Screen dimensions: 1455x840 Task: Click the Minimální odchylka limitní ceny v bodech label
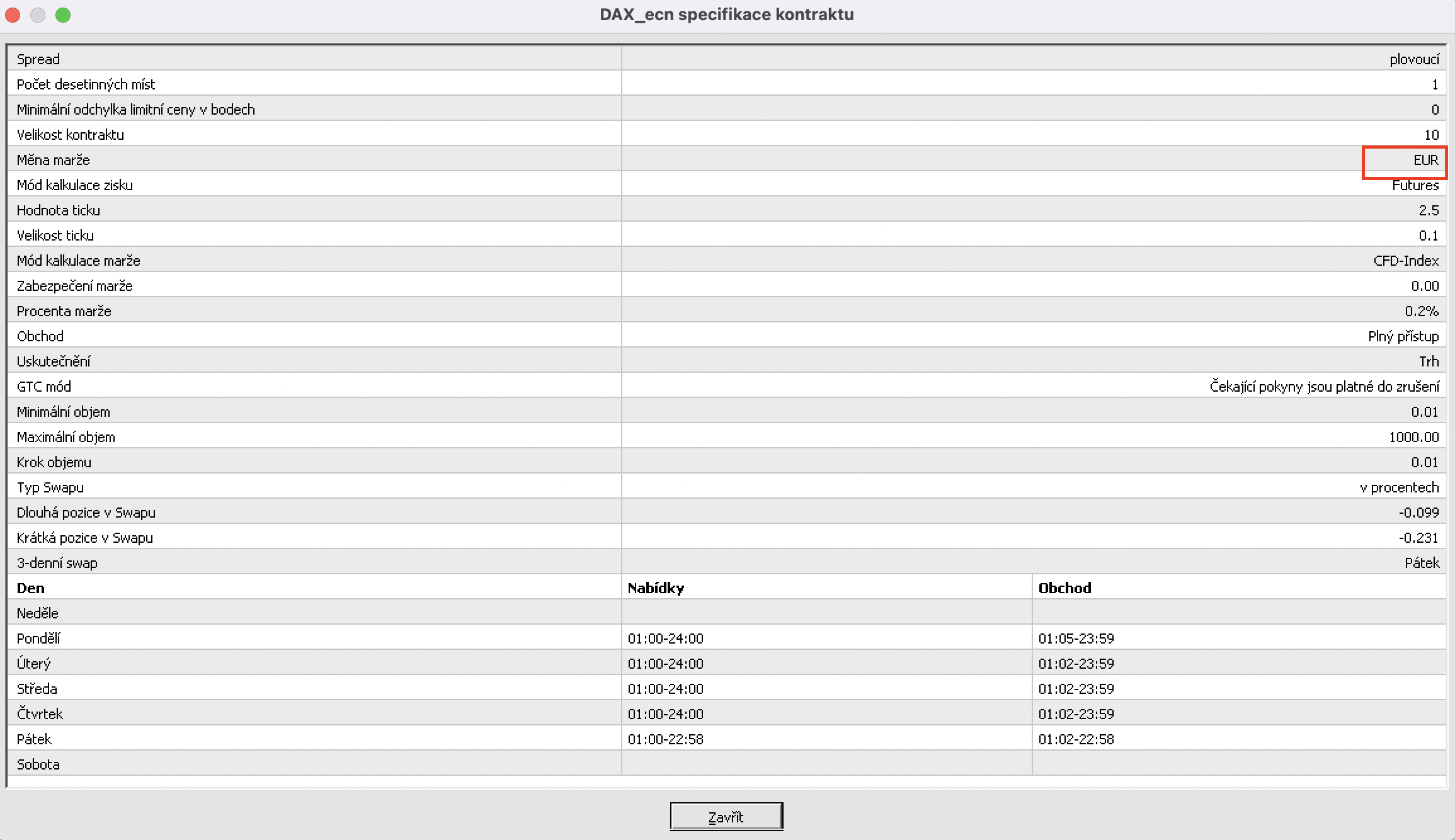[136, 110]
